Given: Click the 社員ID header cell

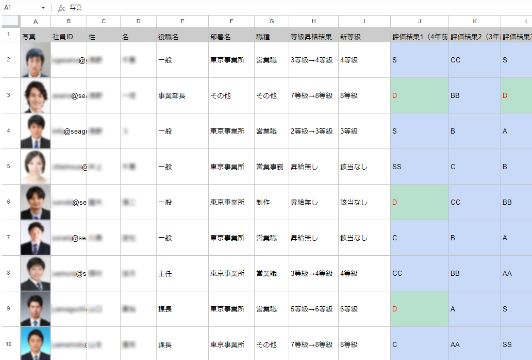Looking at the screenshot, I should coord(69,35).
